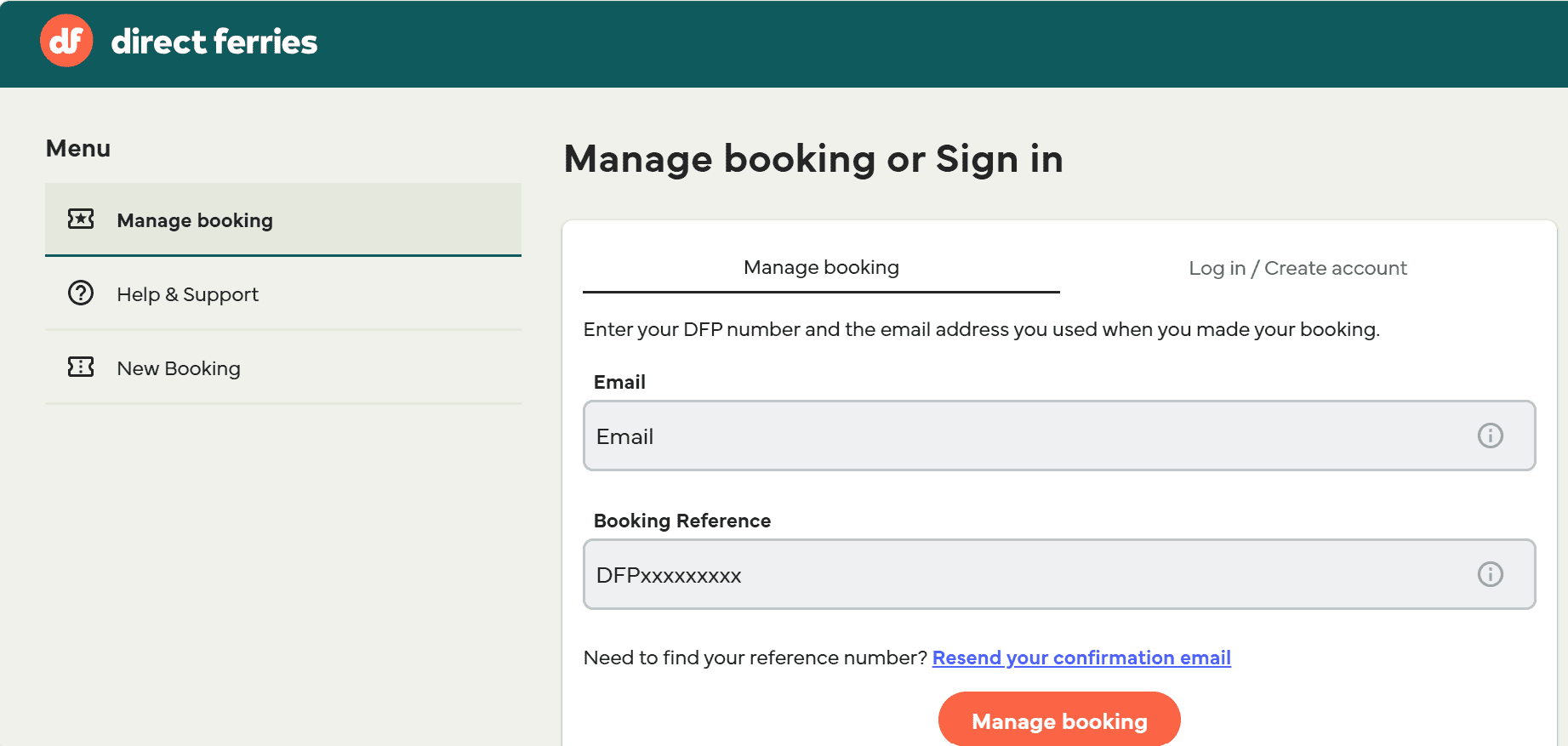Focus the Email input field
Screen dimensions: 1568x746
(x=1059, y=436)
